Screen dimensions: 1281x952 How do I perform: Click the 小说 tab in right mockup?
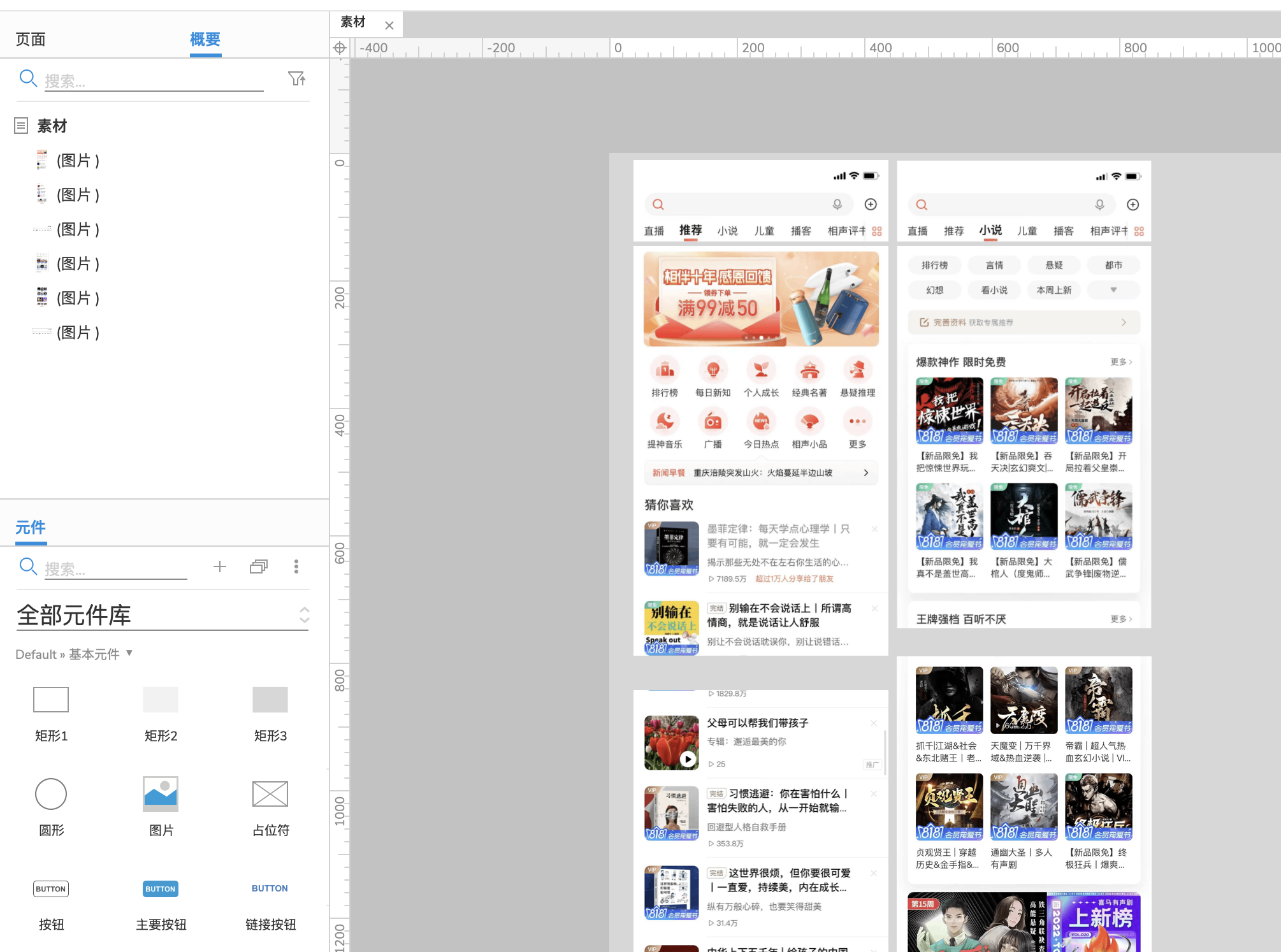coord(990,231)
